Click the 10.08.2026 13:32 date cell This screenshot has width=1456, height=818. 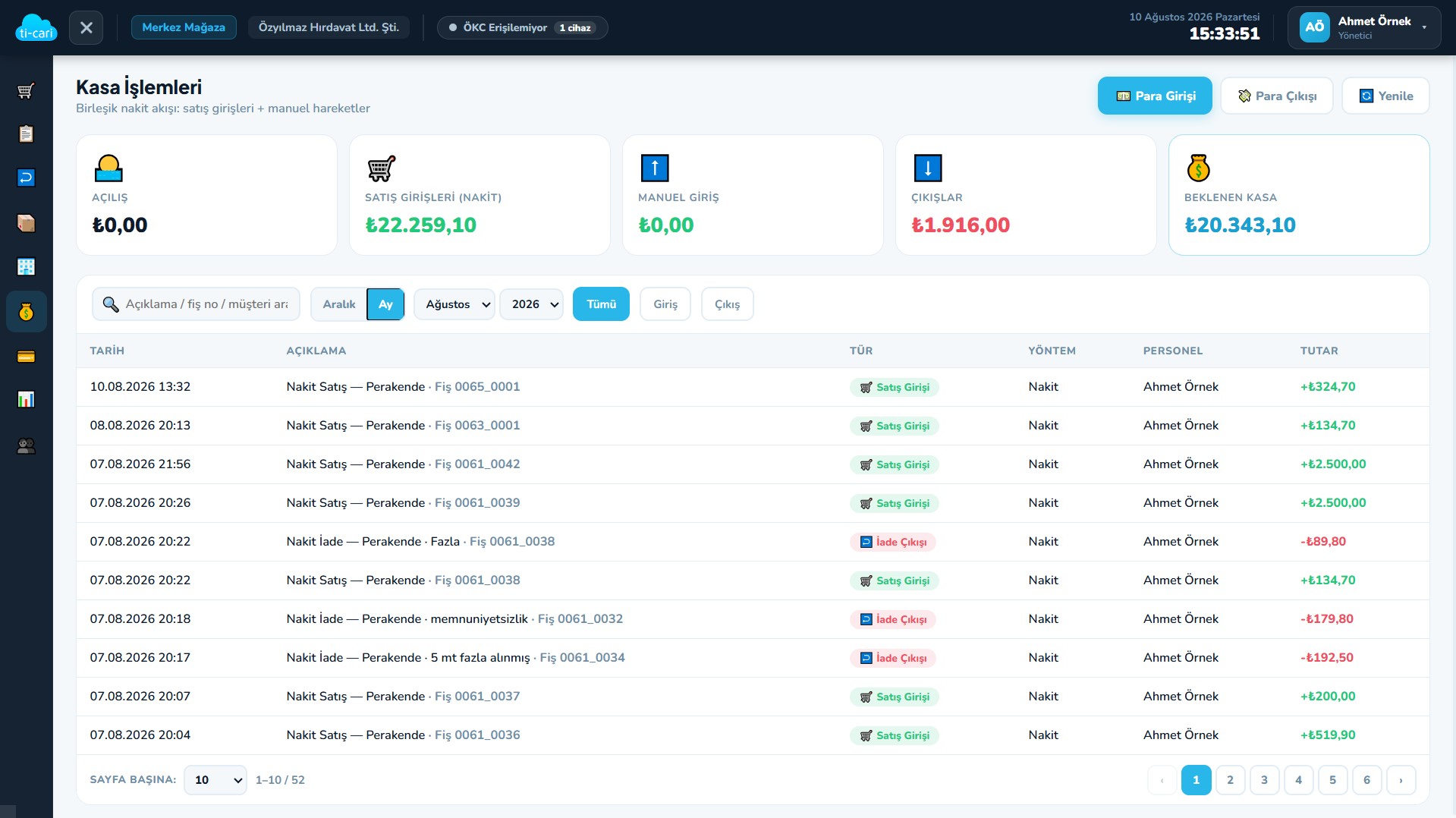tap(140, 387)
